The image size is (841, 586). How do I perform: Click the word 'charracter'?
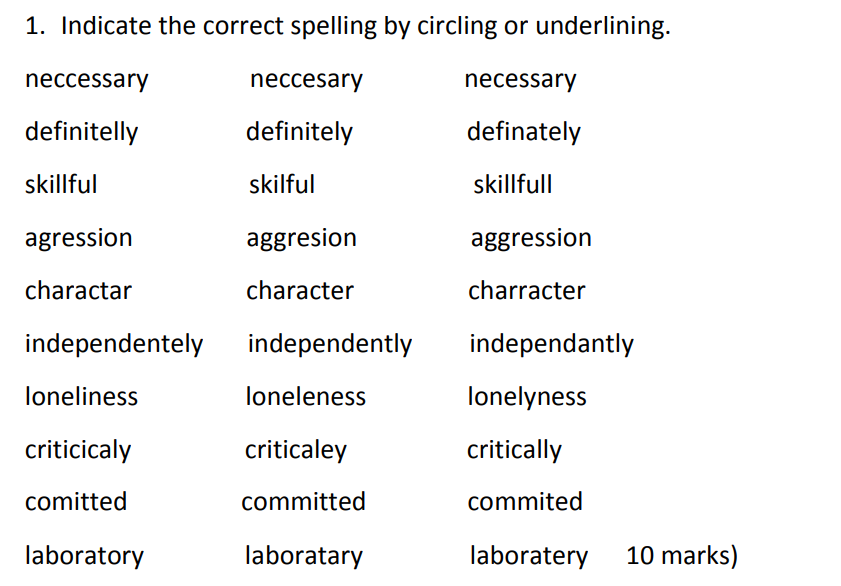527,290
